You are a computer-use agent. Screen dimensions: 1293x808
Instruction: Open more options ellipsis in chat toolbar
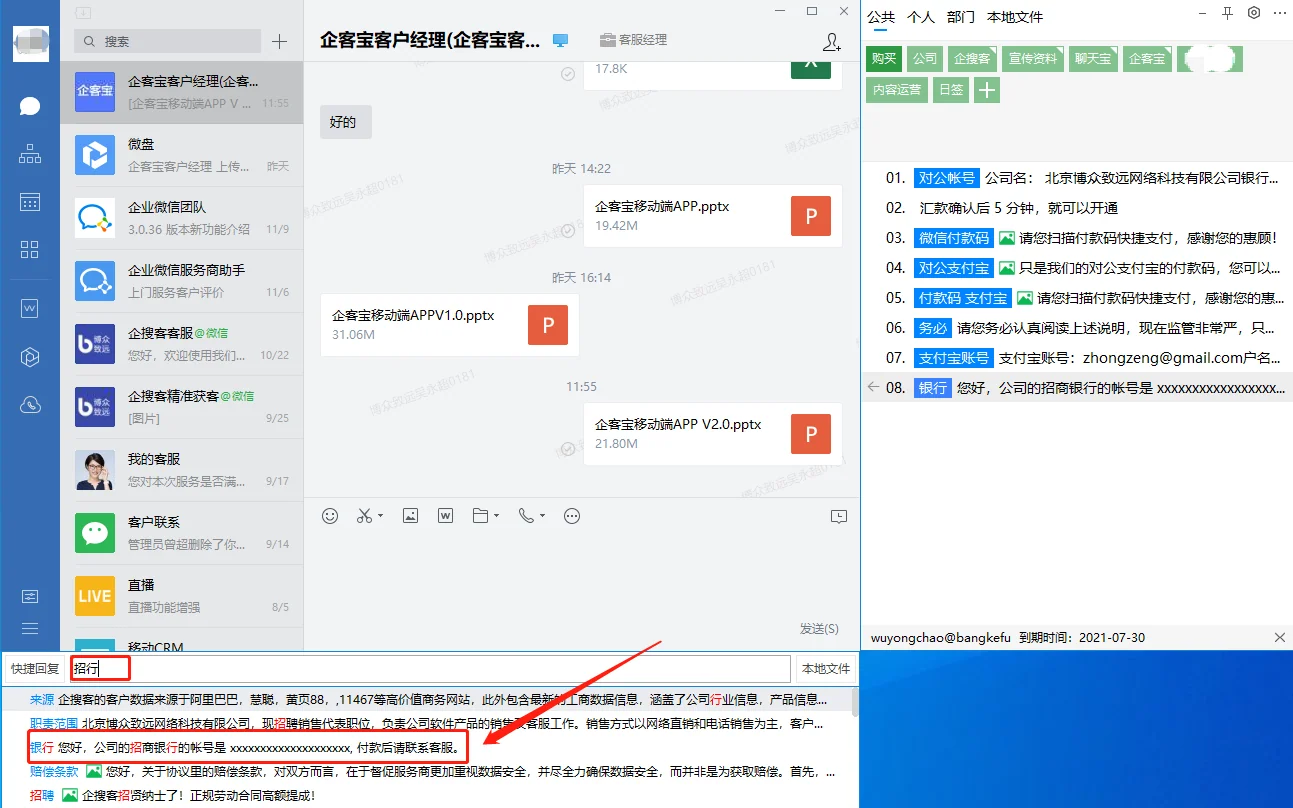(572, 516)
